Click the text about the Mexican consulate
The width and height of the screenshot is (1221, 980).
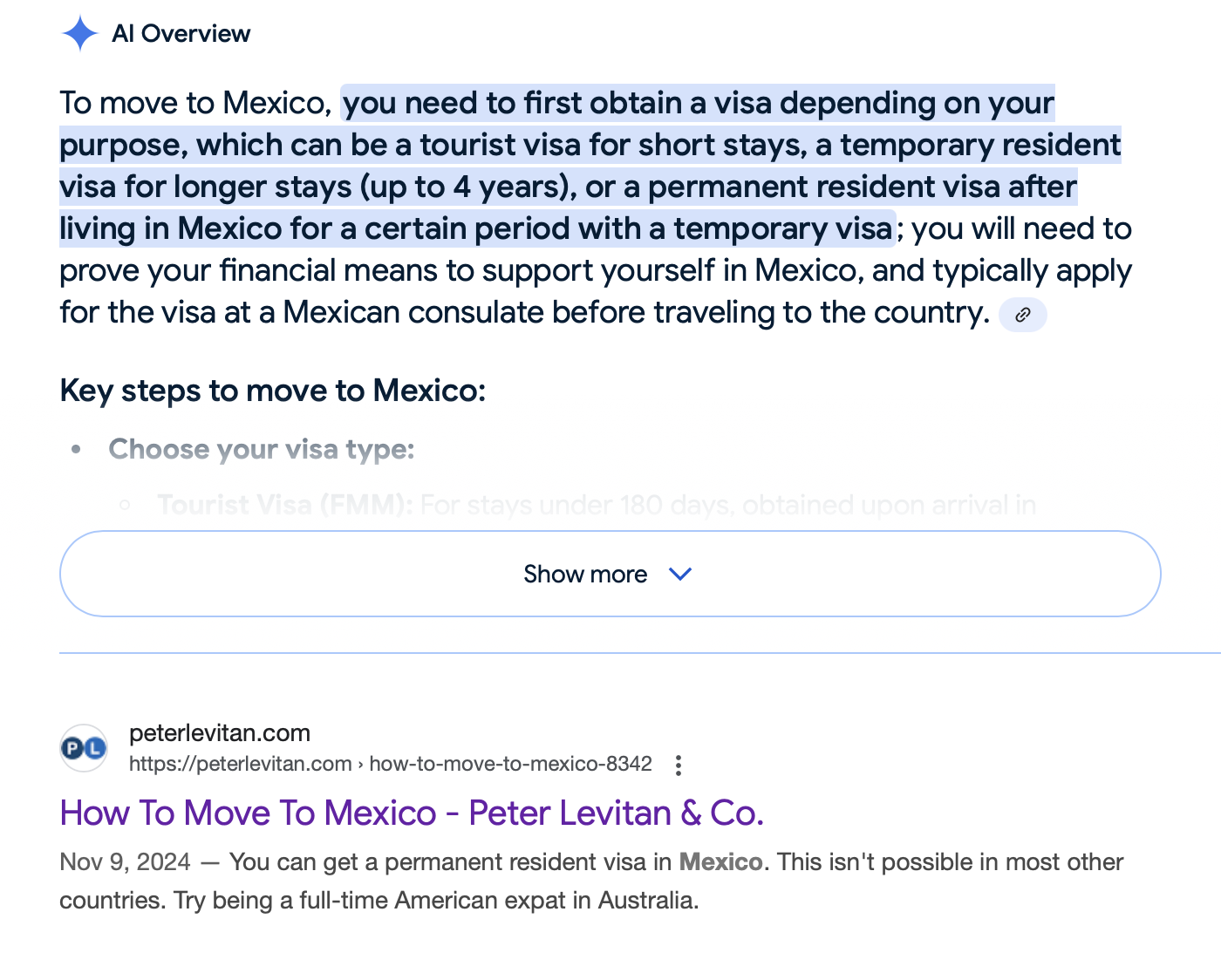coord(523,312)
